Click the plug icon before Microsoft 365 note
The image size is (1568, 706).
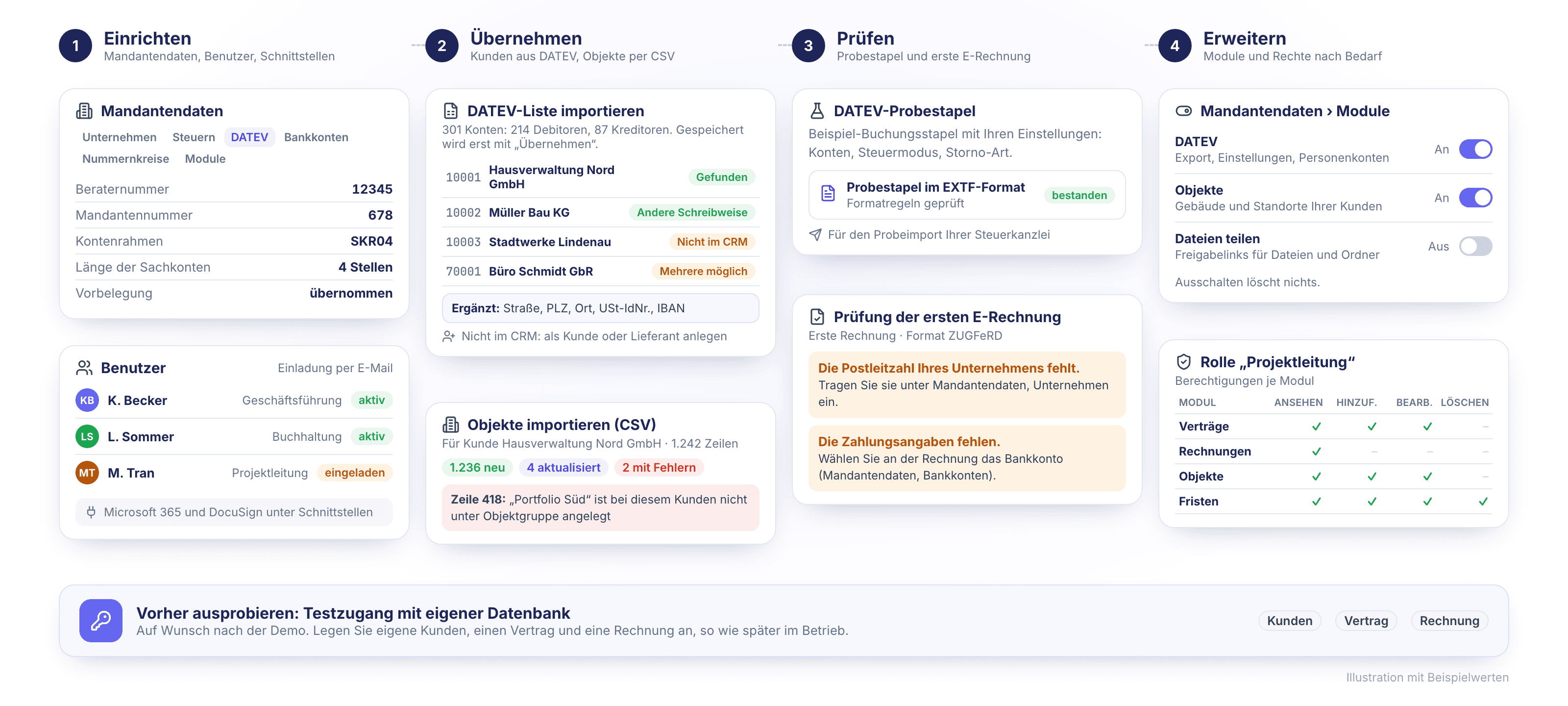click(x=91, y=512)
